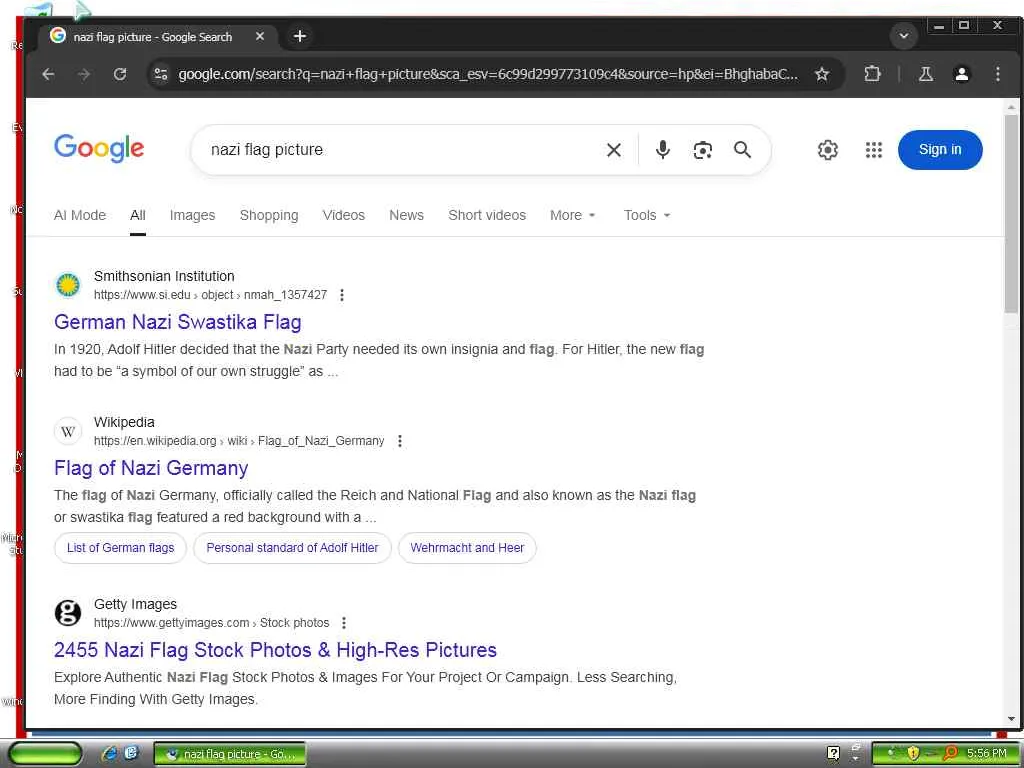The image size is (1024, 768).
Task: Open site information icon in address bar
Action: pyautogui.click(x=161, y=74)
